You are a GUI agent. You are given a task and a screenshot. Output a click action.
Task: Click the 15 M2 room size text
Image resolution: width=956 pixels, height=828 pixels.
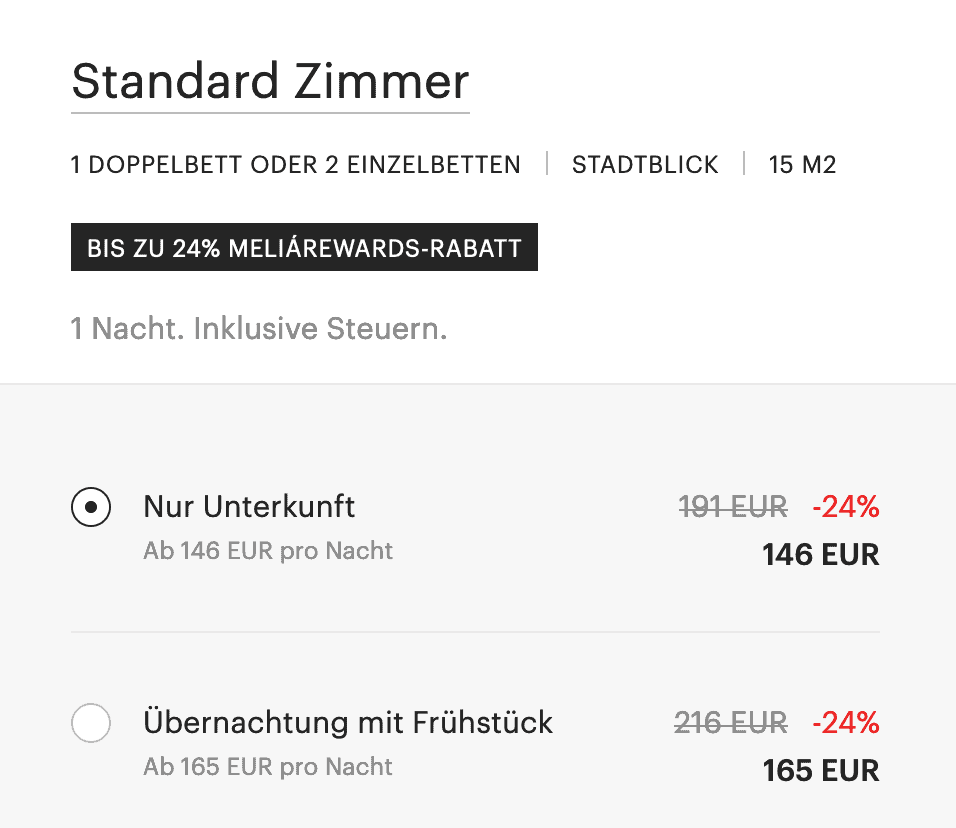click(x=802, y=165)
